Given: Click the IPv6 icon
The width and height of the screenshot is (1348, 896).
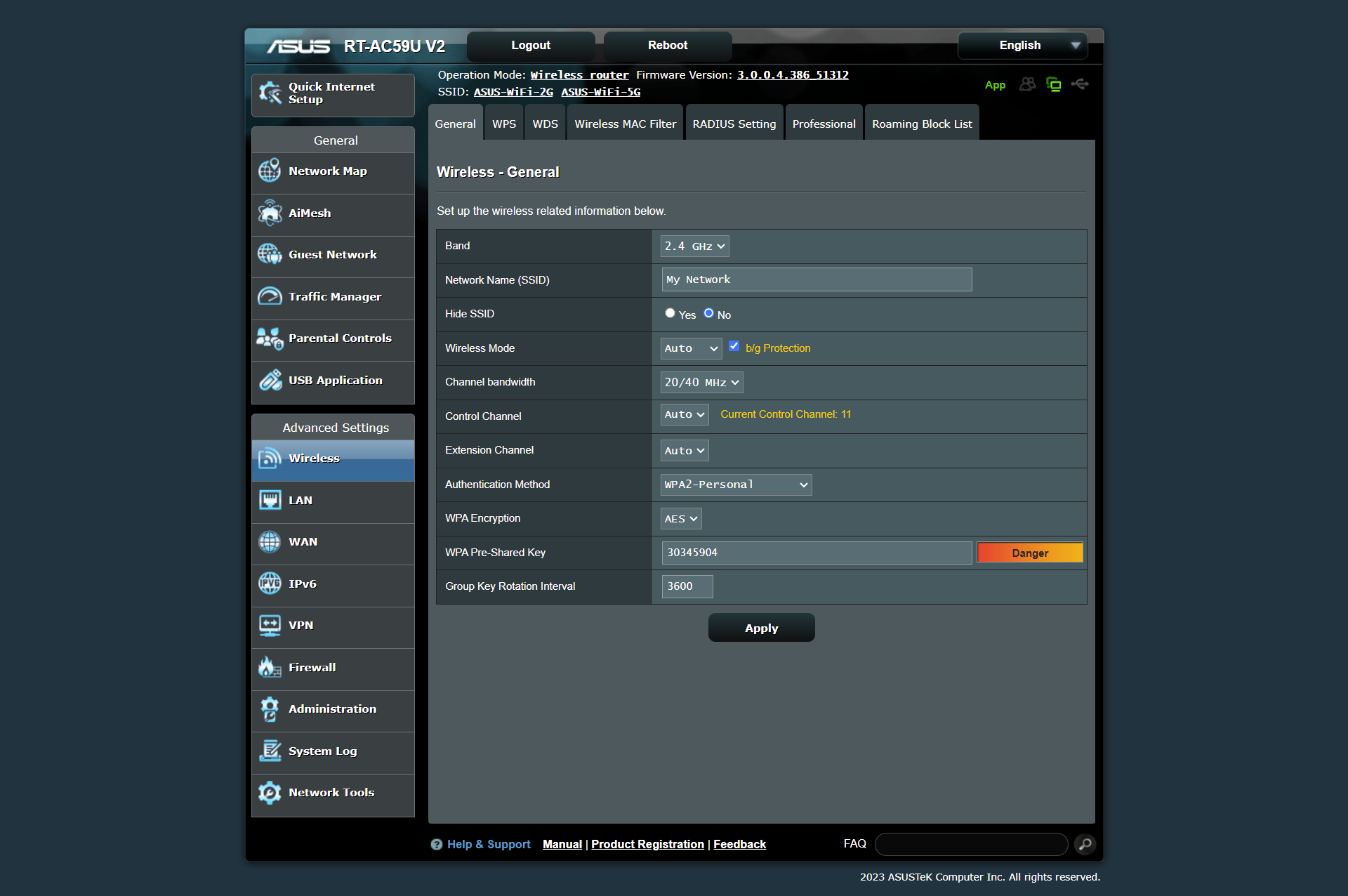Looking at the screenshot, I should (270, 584).
